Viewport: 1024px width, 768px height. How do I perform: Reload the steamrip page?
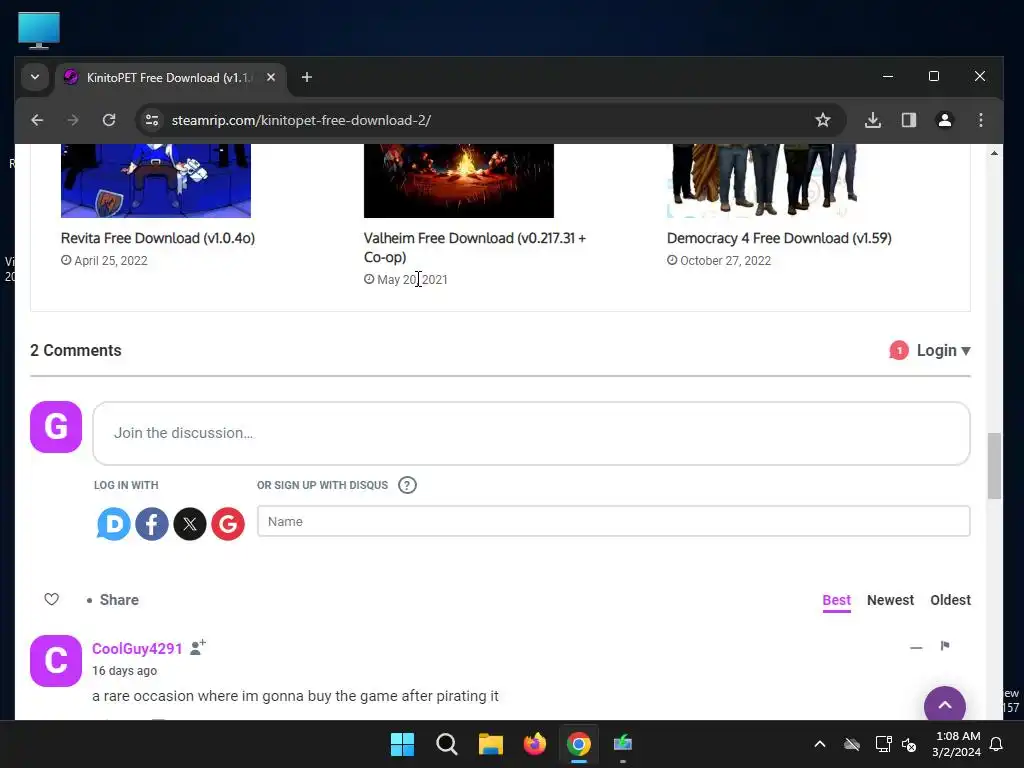point(109,120)
